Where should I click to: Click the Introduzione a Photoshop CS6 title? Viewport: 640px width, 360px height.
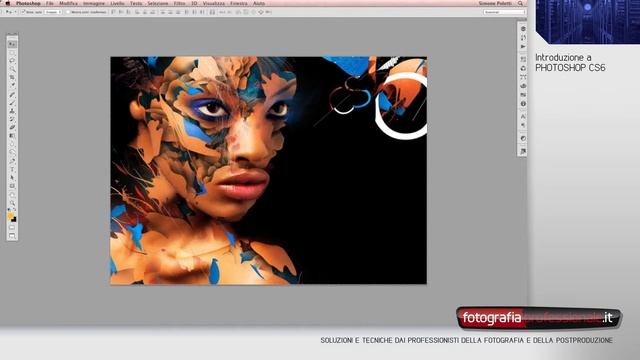coord(570,62)
